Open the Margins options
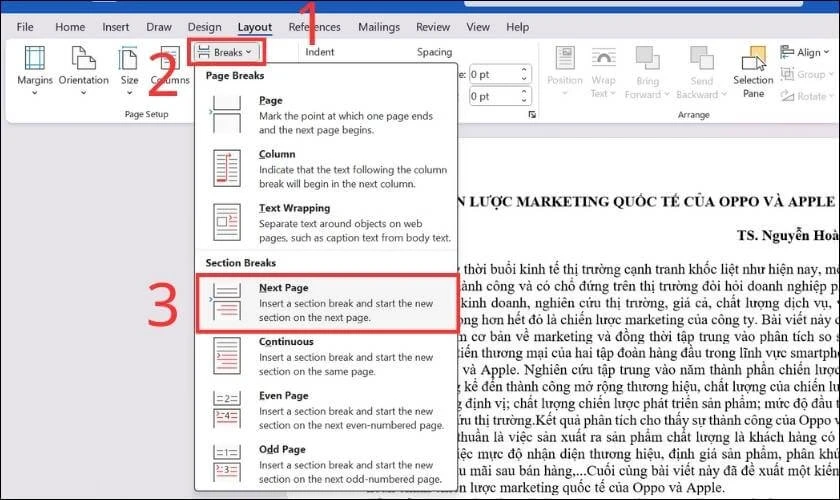This screenshot has width=840, height=500. point(35,70)
